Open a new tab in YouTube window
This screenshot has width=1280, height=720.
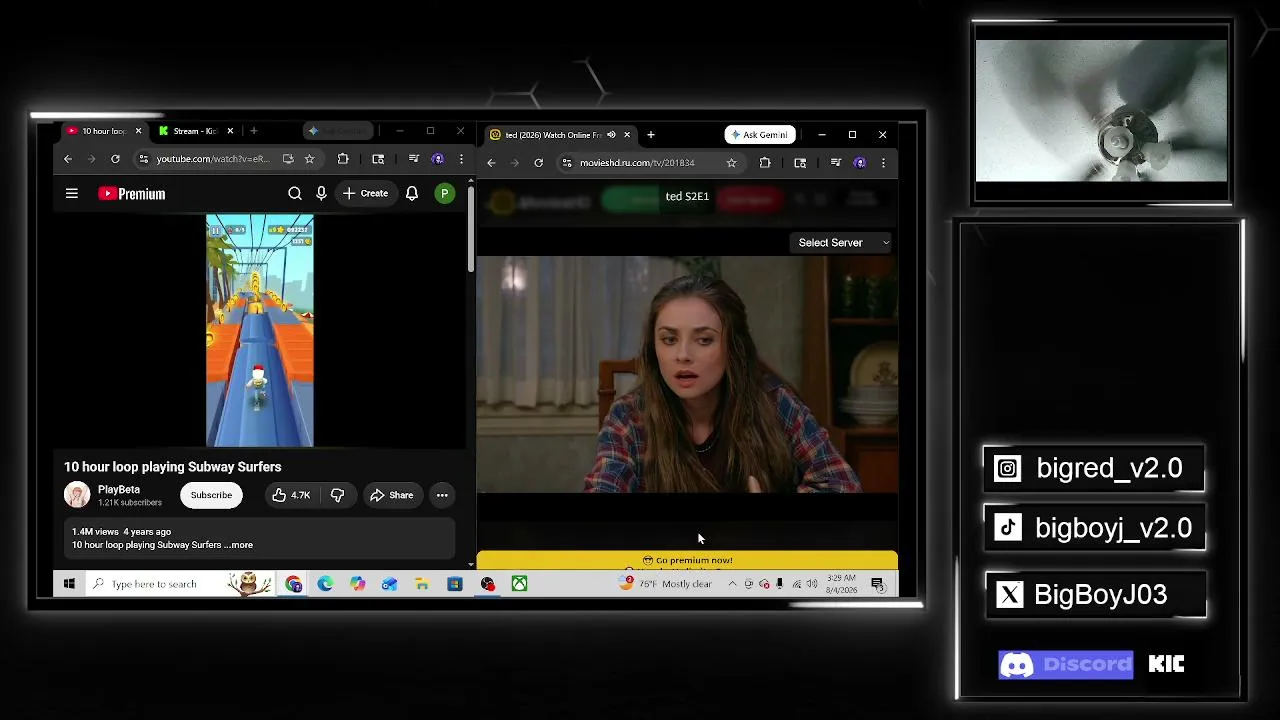pos(254,131)
